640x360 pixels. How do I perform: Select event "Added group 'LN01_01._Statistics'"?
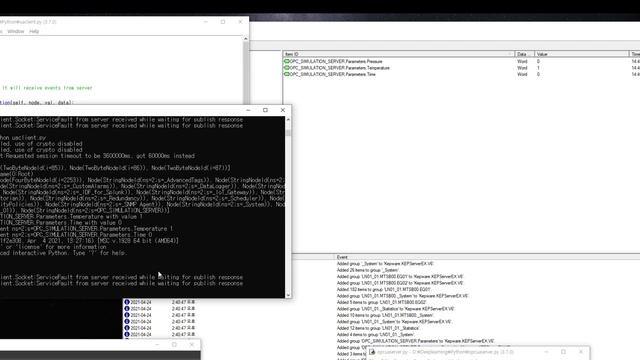396,309
